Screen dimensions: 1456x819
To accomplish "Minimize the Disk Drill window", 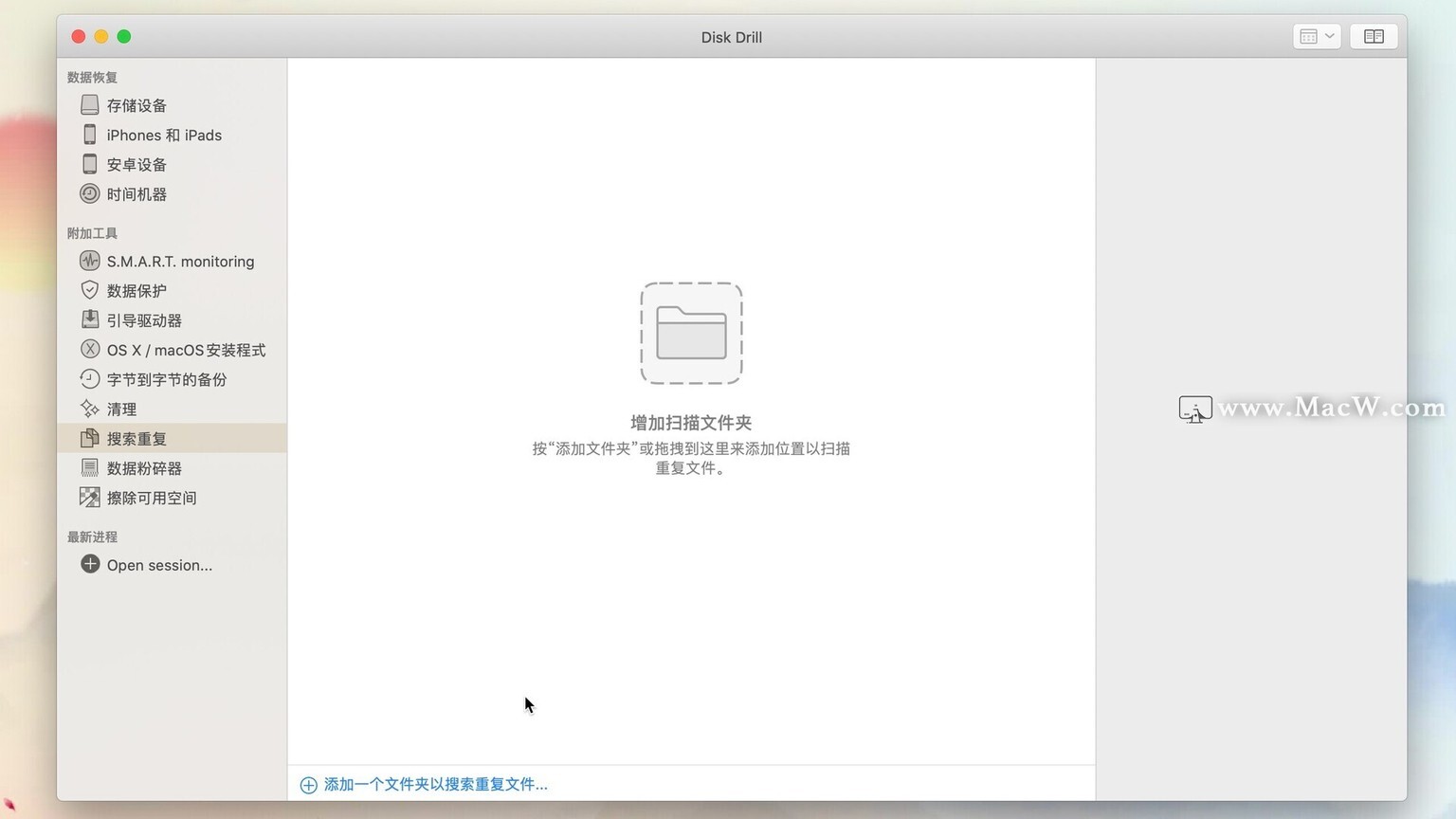I will [x=101, y=36].
